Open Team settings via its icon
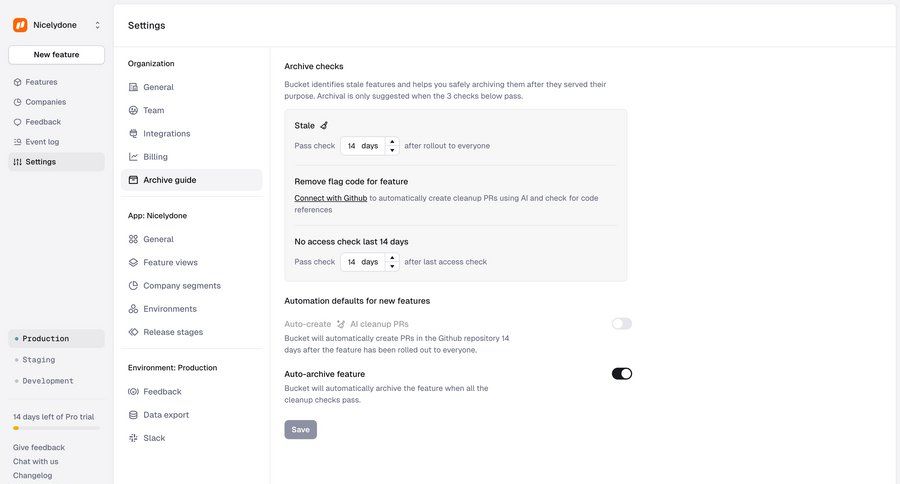Screen dimensions: 900x484 [133, 110]
